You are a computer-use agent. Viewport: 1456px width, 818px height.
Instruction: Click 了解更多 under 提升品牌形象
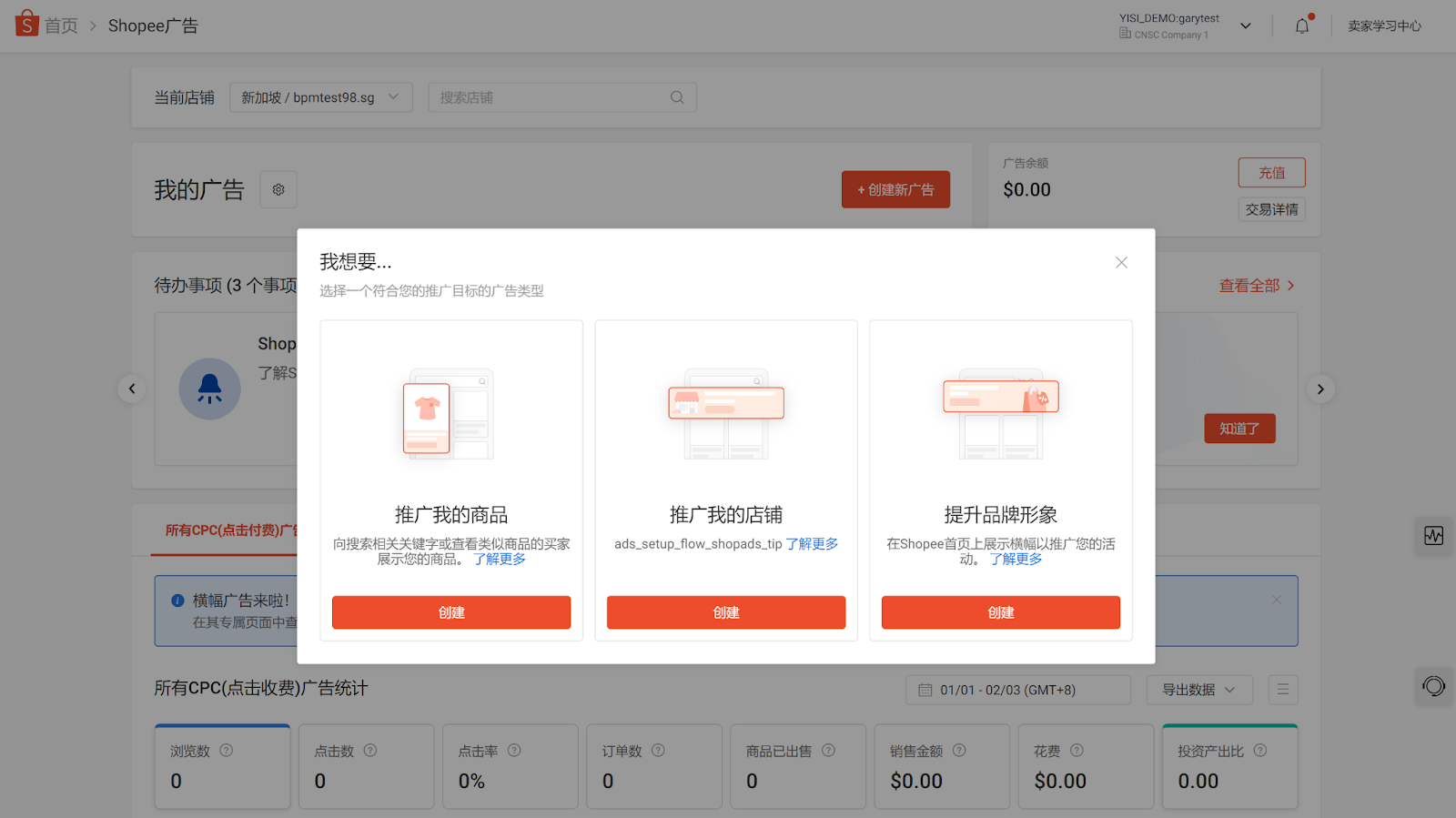coord(1016,559)
